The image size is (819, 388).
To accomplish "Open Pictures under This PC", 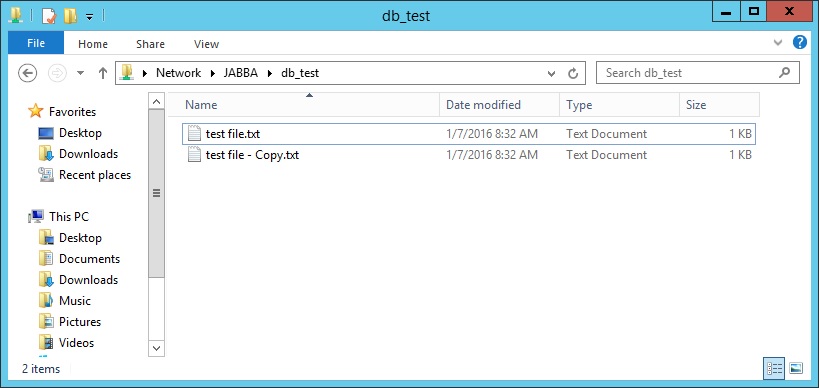I will (x=79, y=322).
